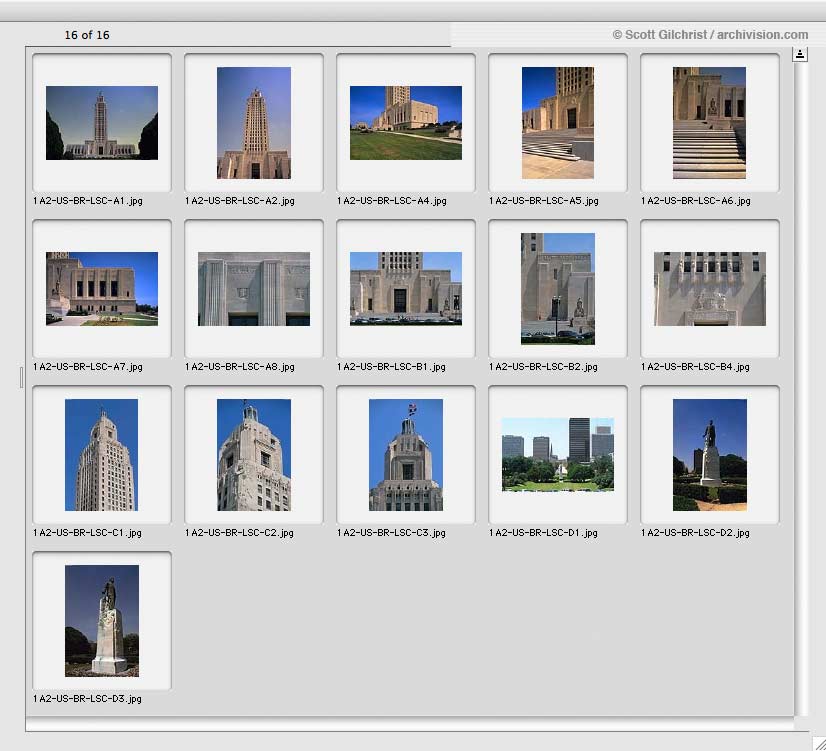Select thumbnail 1A2-US-BR-LSC-C1.jpg
Screen dimensions: 826x751
click(x=102, y=455)
